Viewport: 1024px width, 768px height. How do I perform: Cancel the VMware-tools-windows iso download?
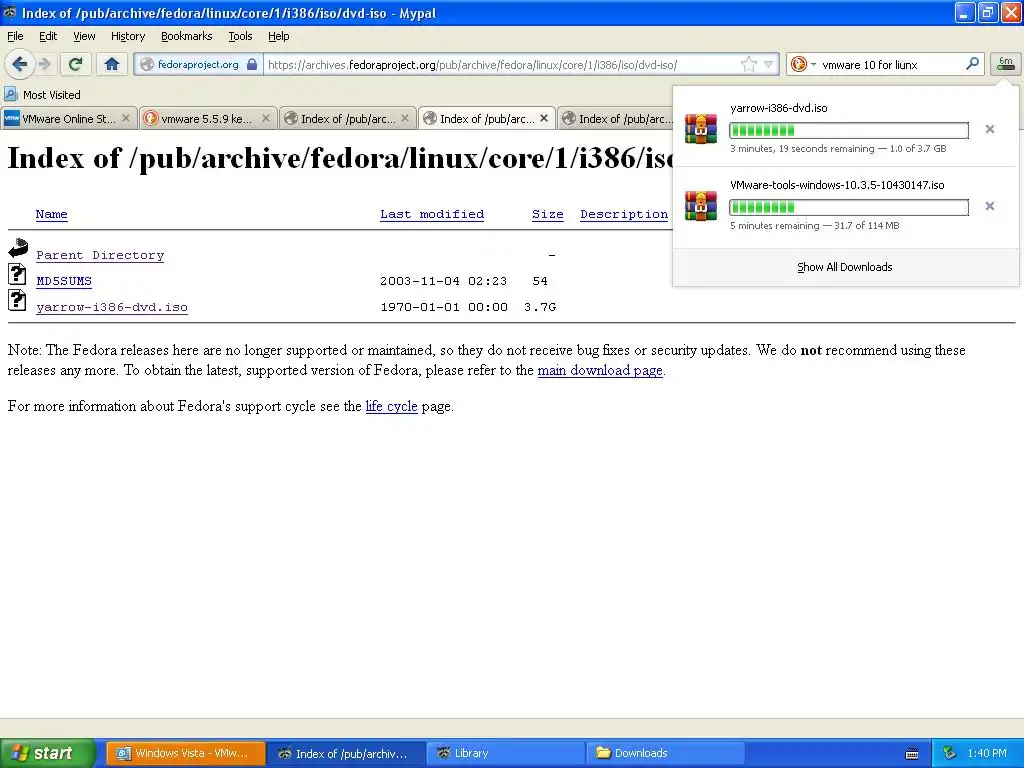coord(989,206)
